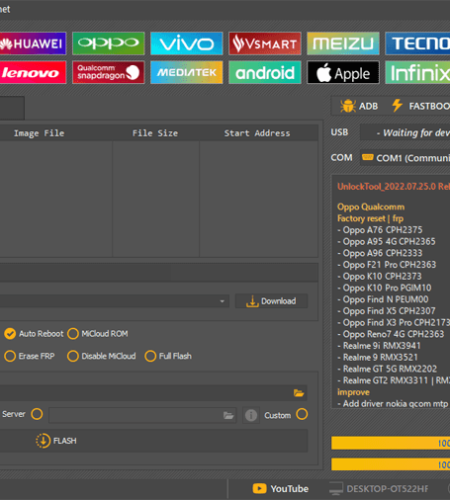450x500 pixels.
Task: Click the Download firmware button
Action: 271,301
